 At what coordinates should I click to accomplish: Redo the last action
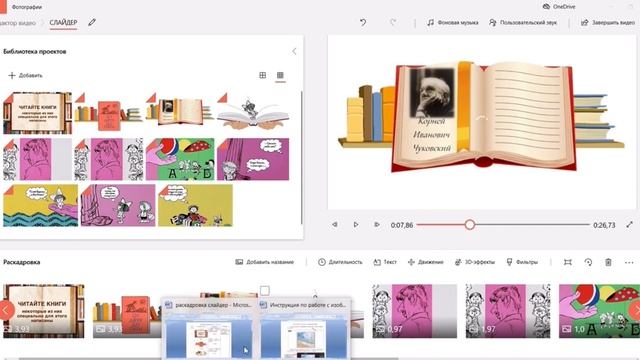[393, 22]
